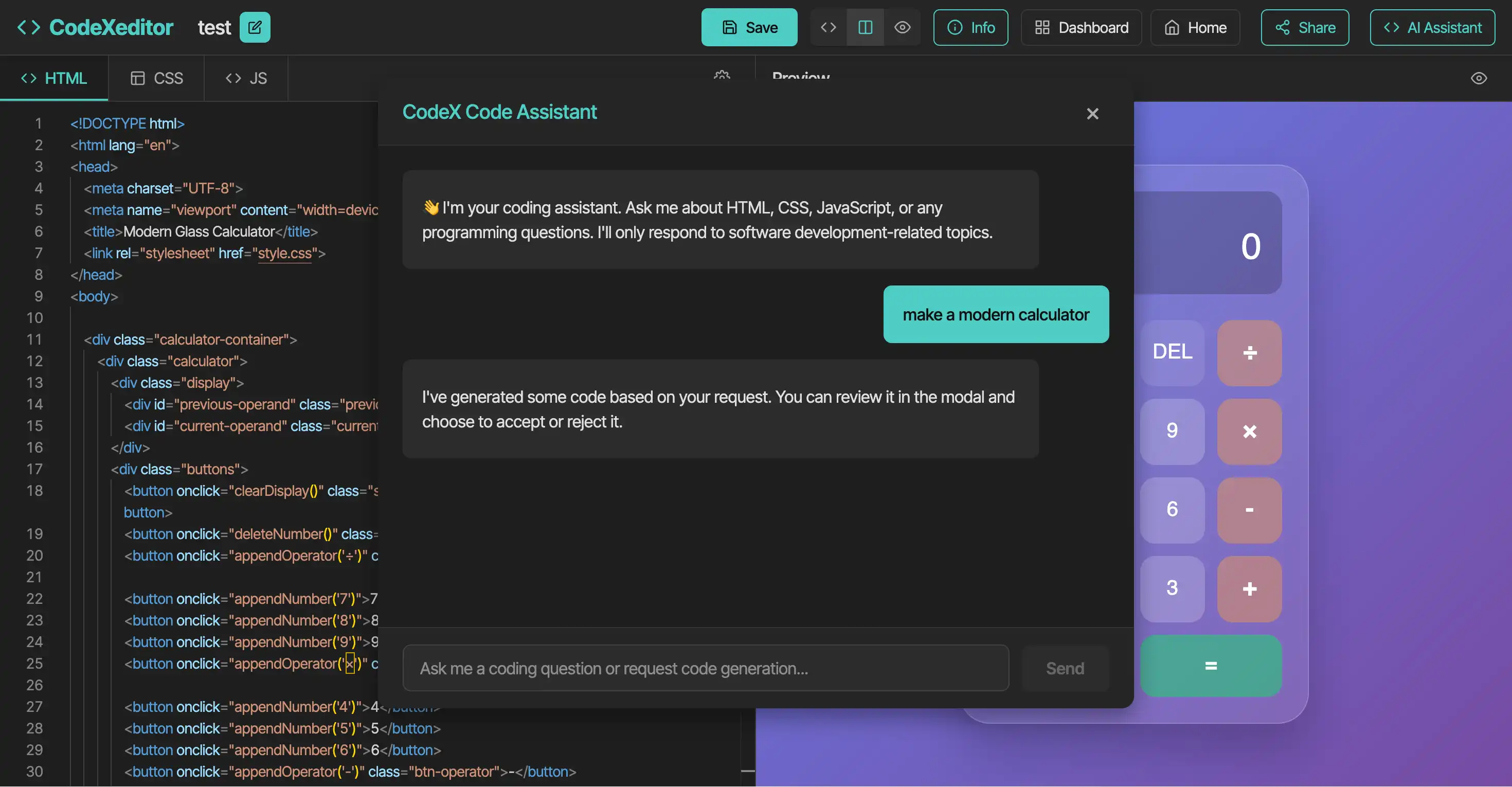This screenshot has width=1512, height=787.
Task: Click the <body> tag on line 9
Action: tap(94, 296)
